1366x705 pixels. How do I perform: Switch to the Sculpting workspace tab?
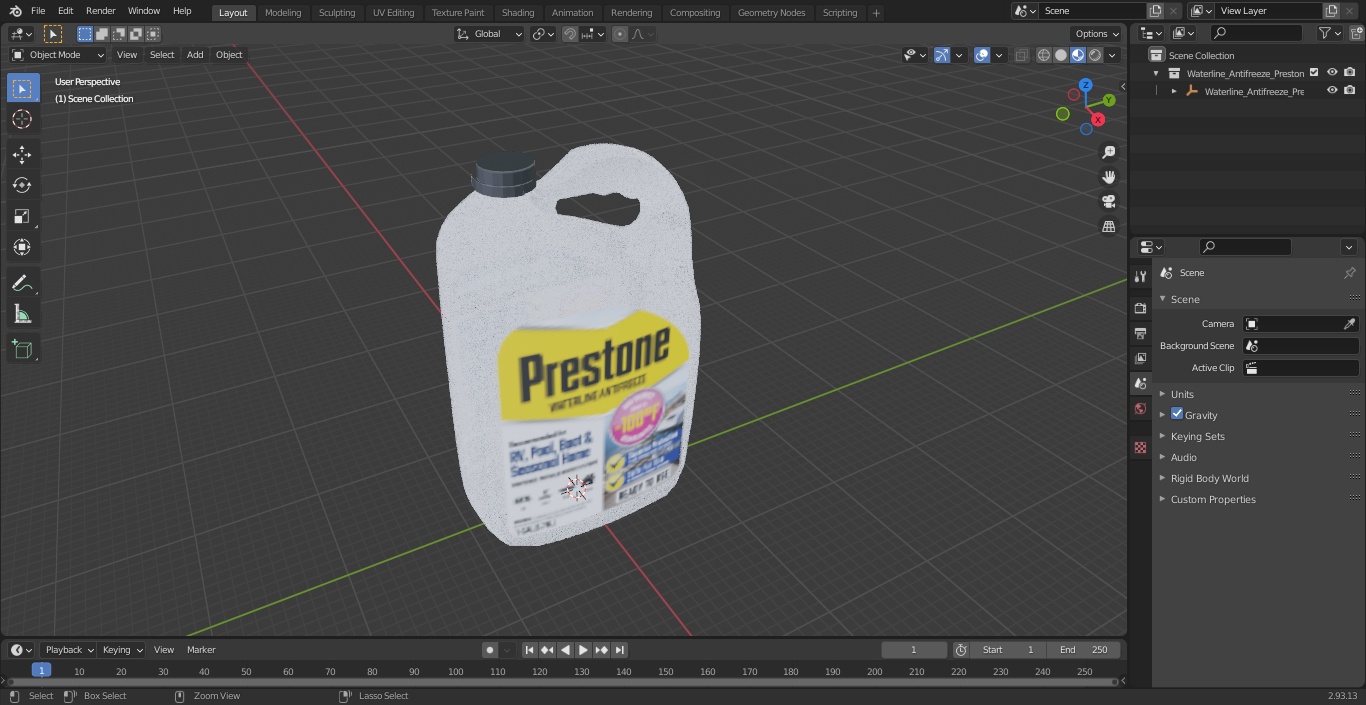tap(337, 12)
